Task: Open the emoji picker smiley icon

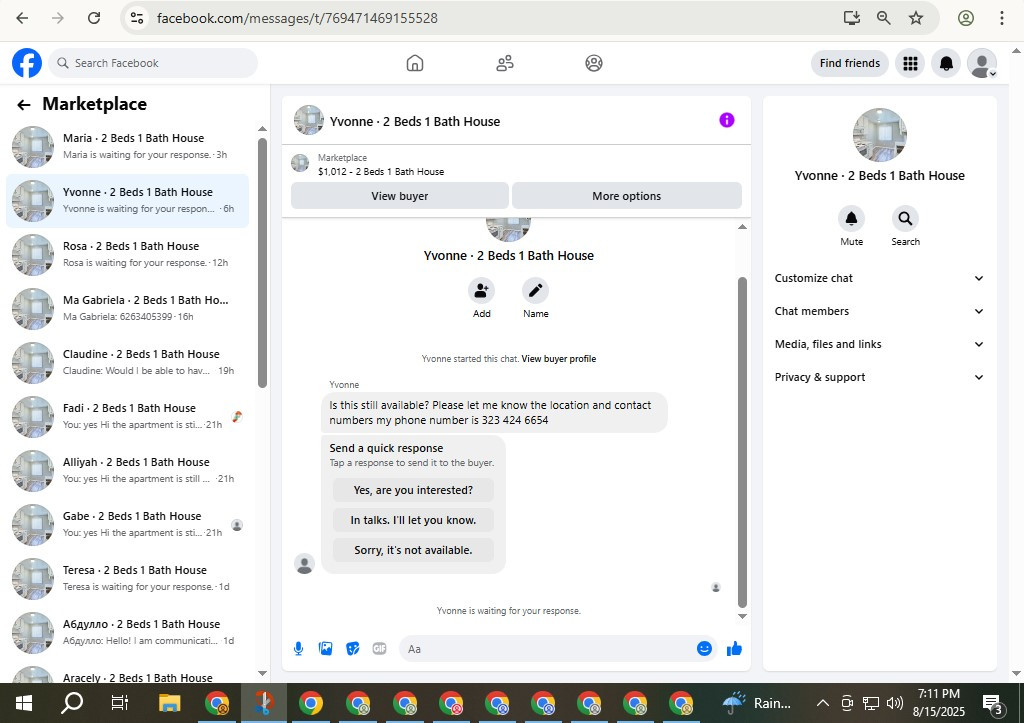Action: 704,649
